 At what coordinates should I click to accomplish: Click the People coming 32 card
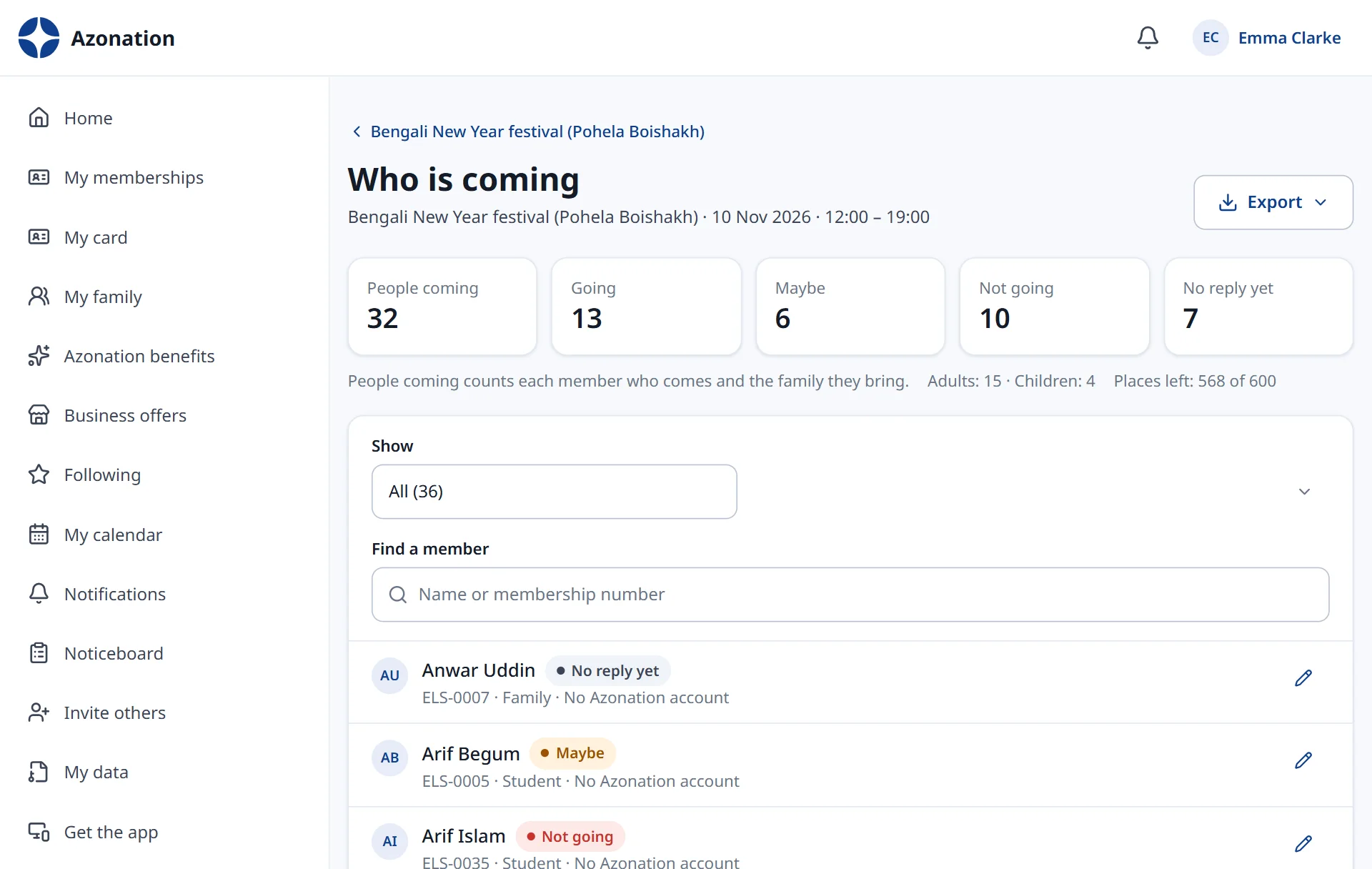[x=442, y=307]
